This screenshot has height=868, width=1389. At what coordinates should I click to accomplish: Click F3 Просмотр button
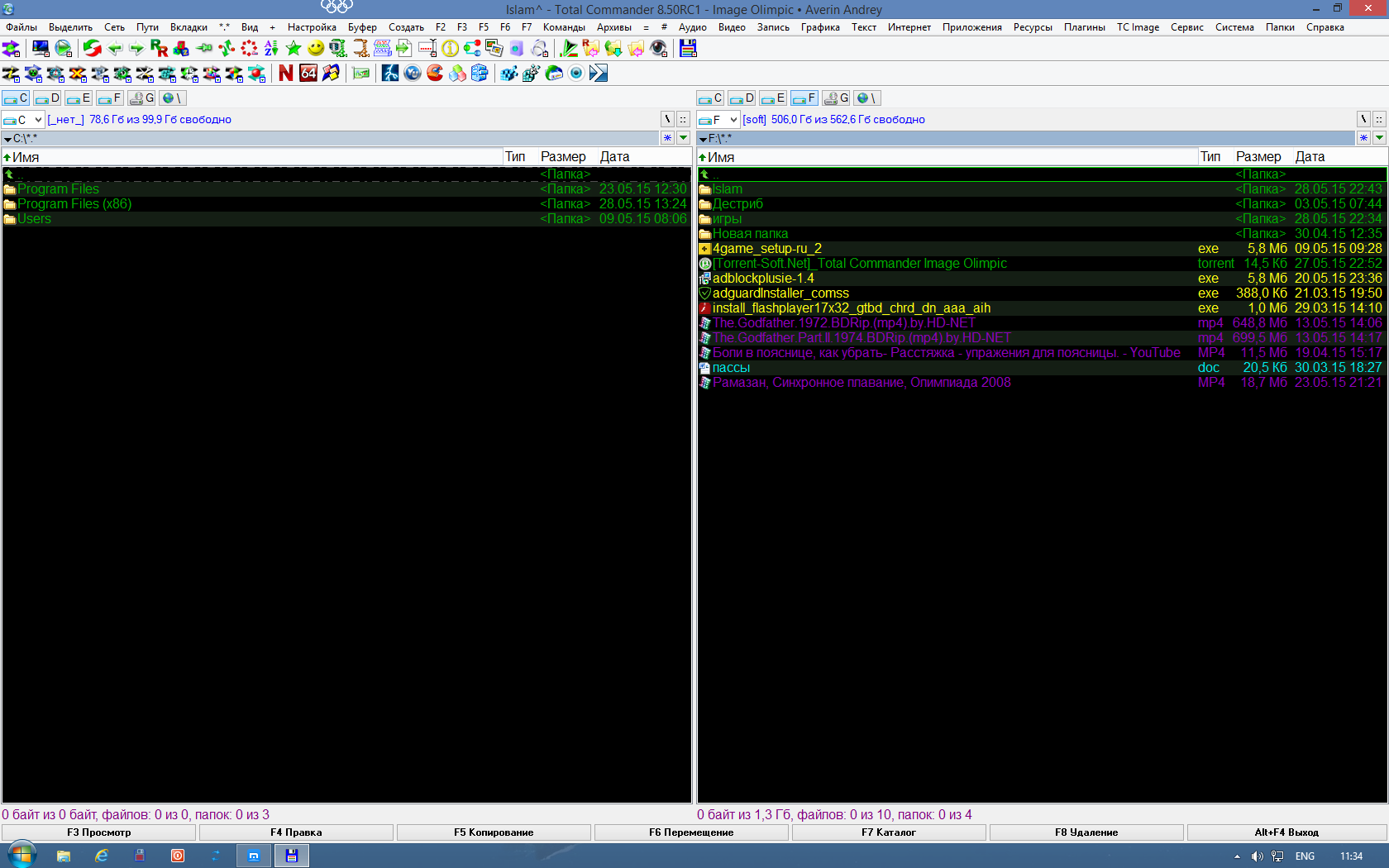click(x=99, y=832)
